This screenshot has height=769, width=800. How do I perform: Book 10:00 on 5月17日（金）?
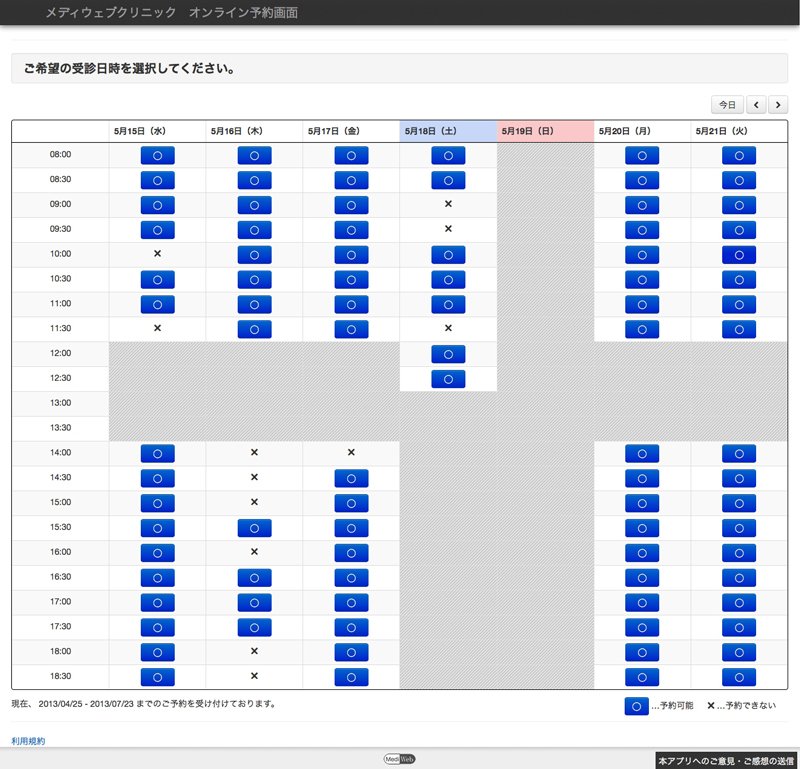(x=351, y=255)
